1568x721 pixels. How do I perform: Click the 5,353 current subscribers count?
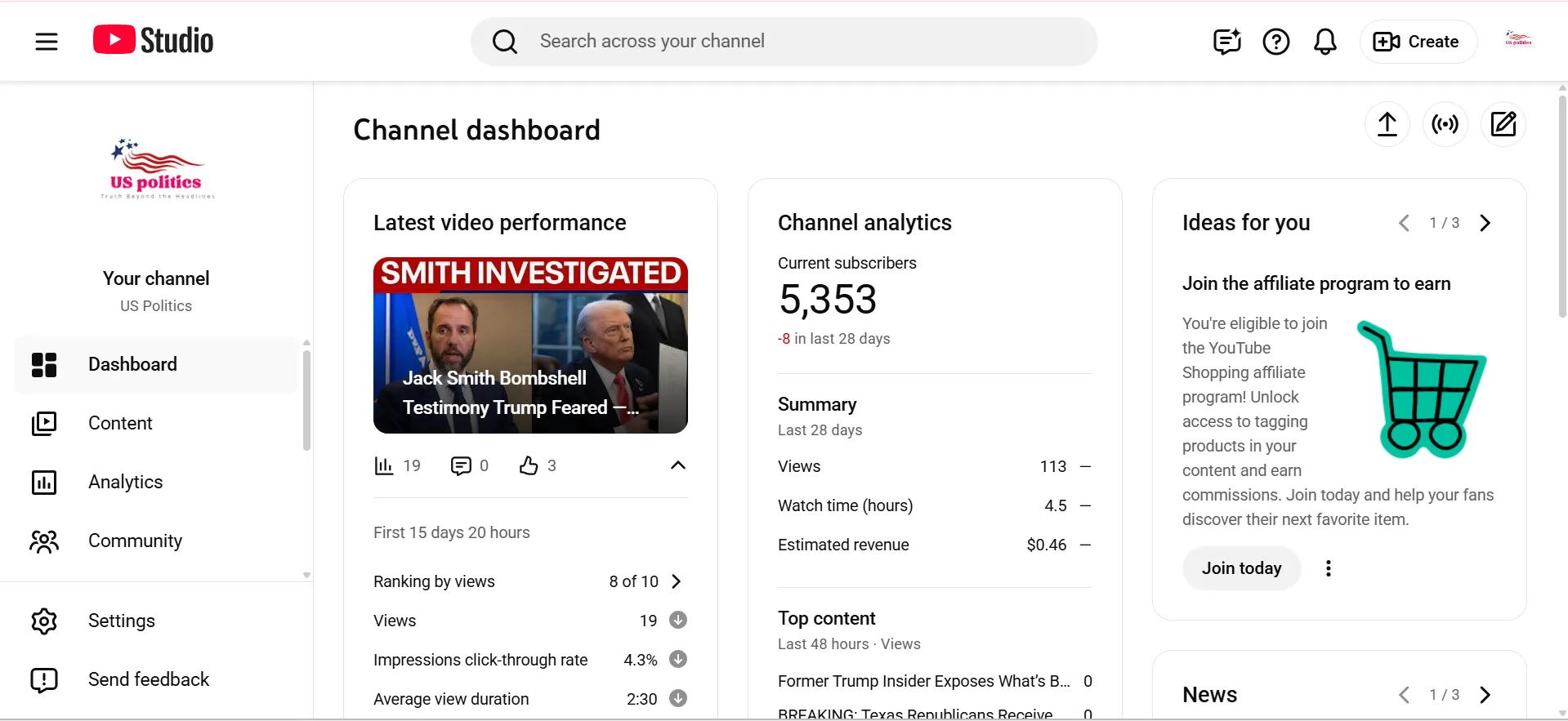828,299
